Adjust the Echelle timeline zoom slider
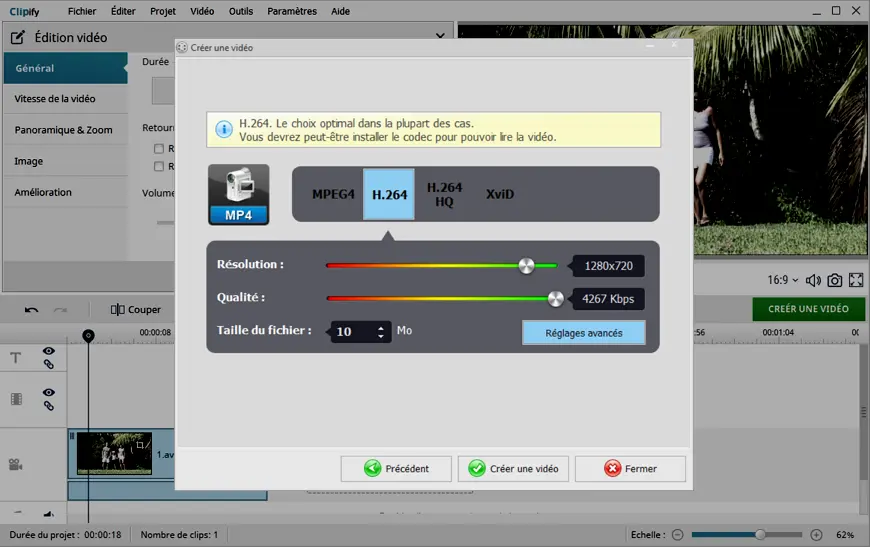 [761, 535]
